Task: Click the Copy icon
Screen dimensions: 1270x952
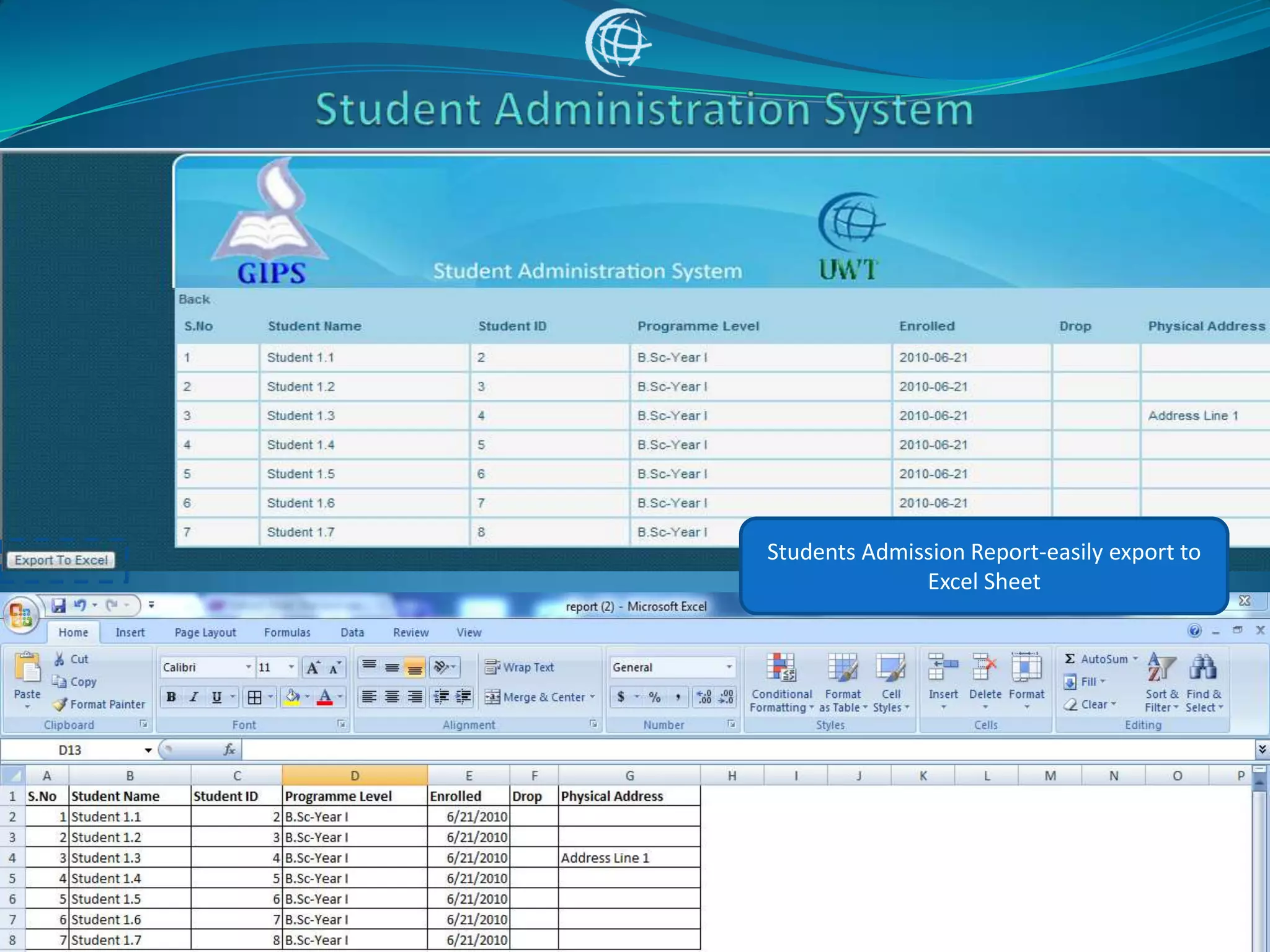Action: [60, 682]
